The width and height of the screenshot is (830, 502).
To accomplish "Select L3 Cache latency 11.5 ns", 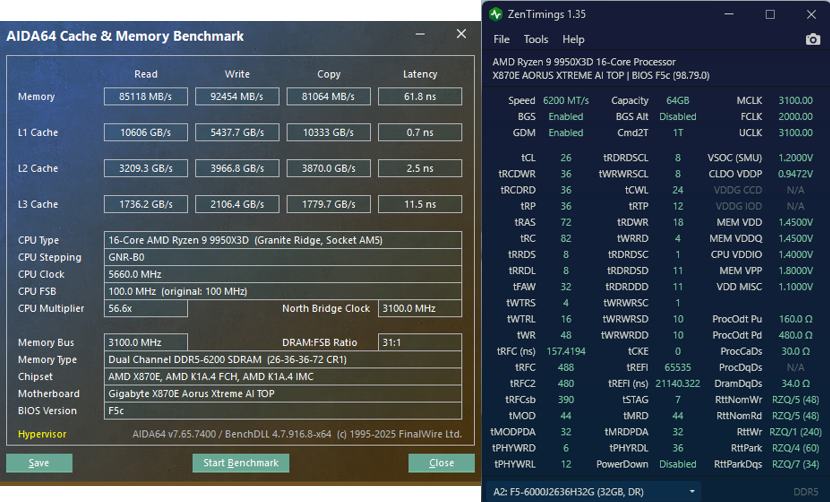I will (420, 204).
